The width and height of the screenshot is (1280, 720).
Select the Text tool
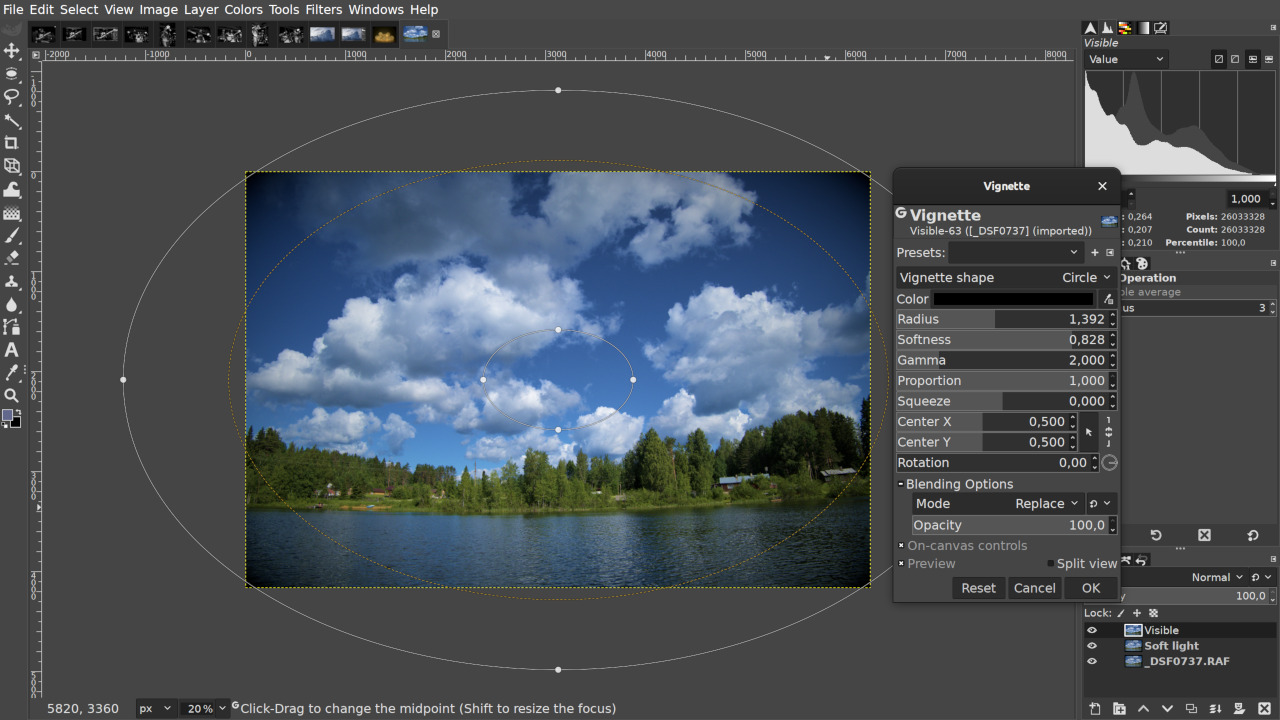tap(13, 349)
